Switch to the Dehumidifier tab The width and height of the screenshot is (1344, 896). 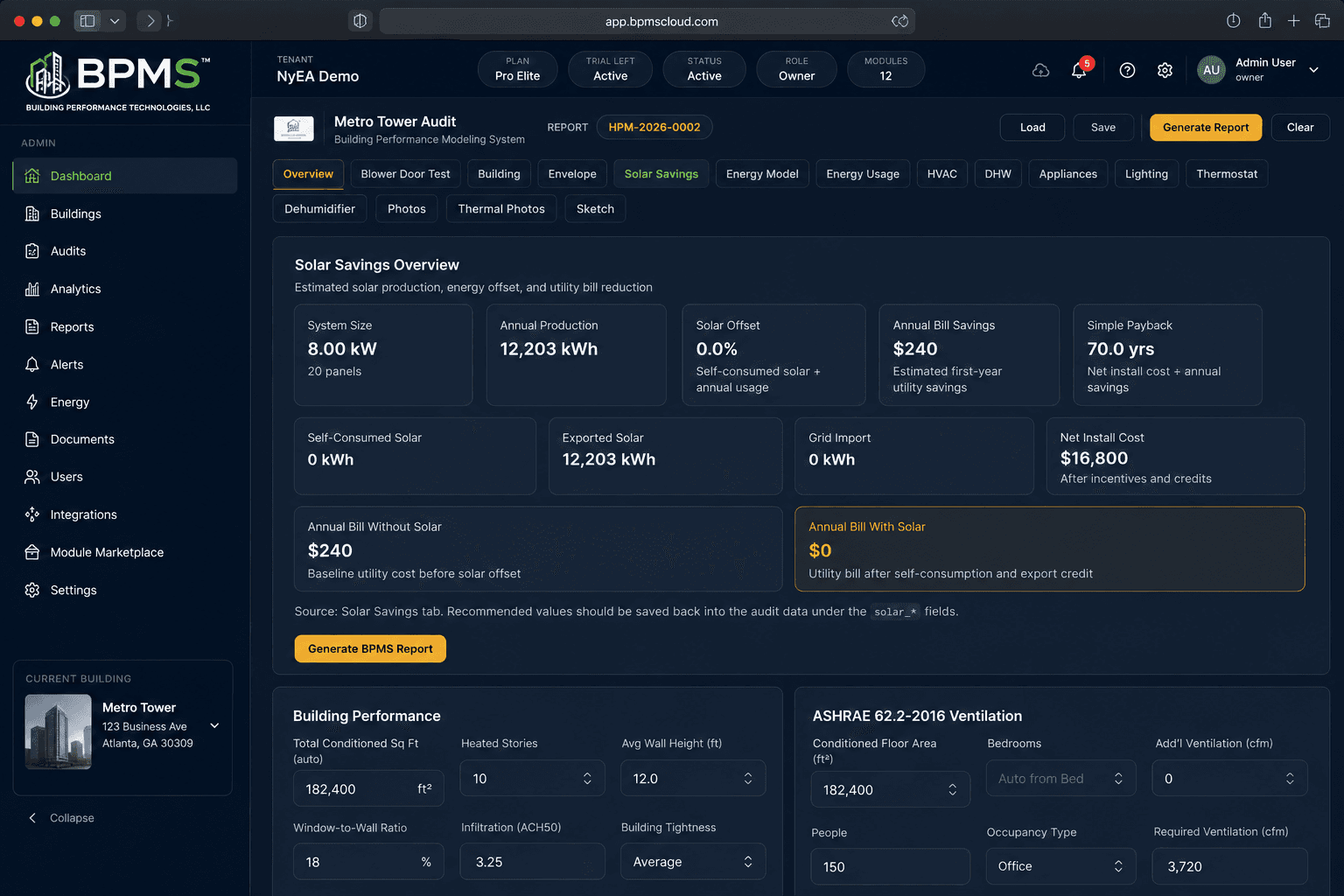pyautogui.click(x=319, y=209)
